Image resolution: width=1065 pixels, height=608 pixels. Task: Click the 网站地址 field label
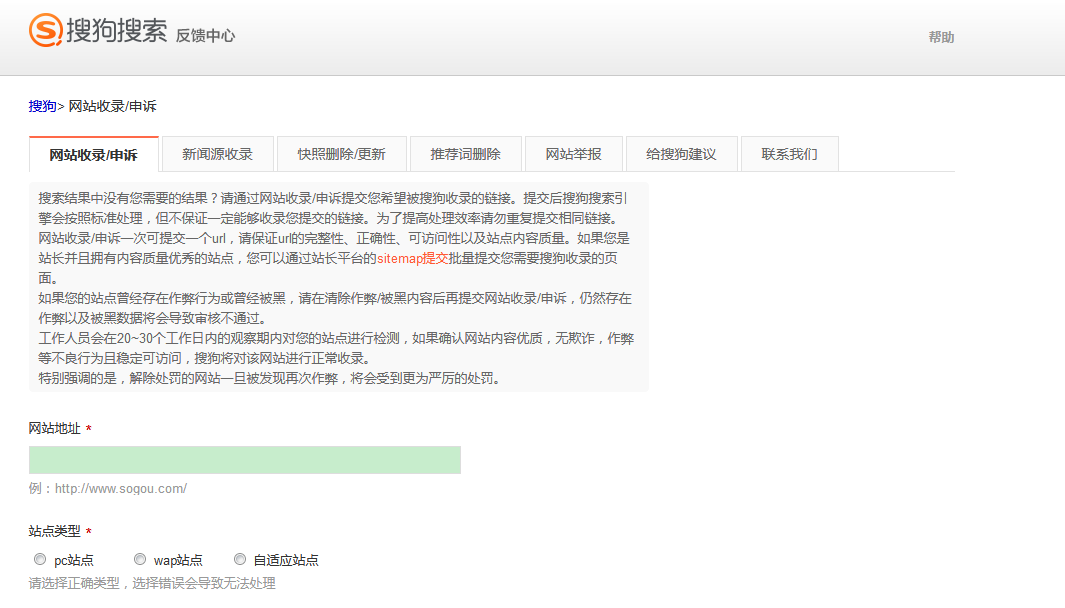tap(54, 429)
